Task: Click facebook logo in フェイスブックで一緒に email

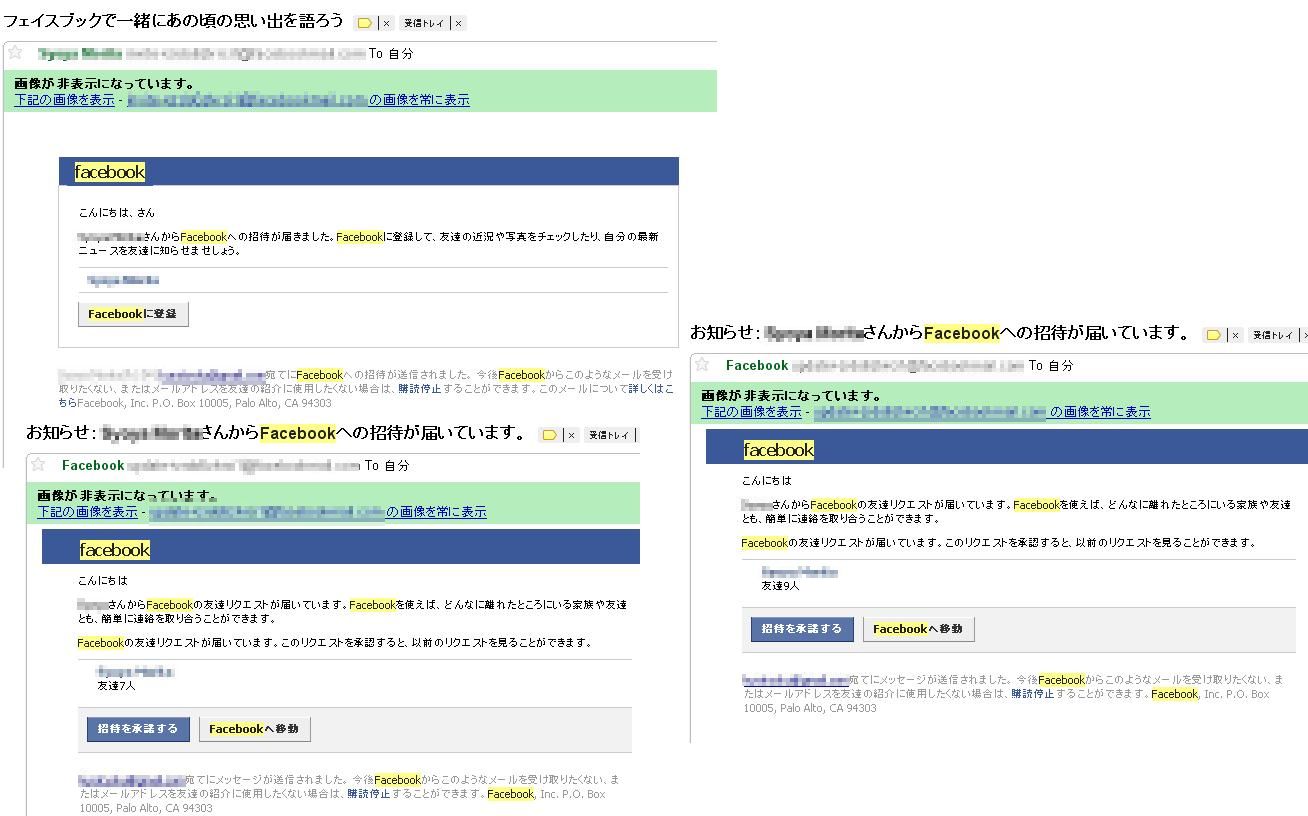Action: 110,172
